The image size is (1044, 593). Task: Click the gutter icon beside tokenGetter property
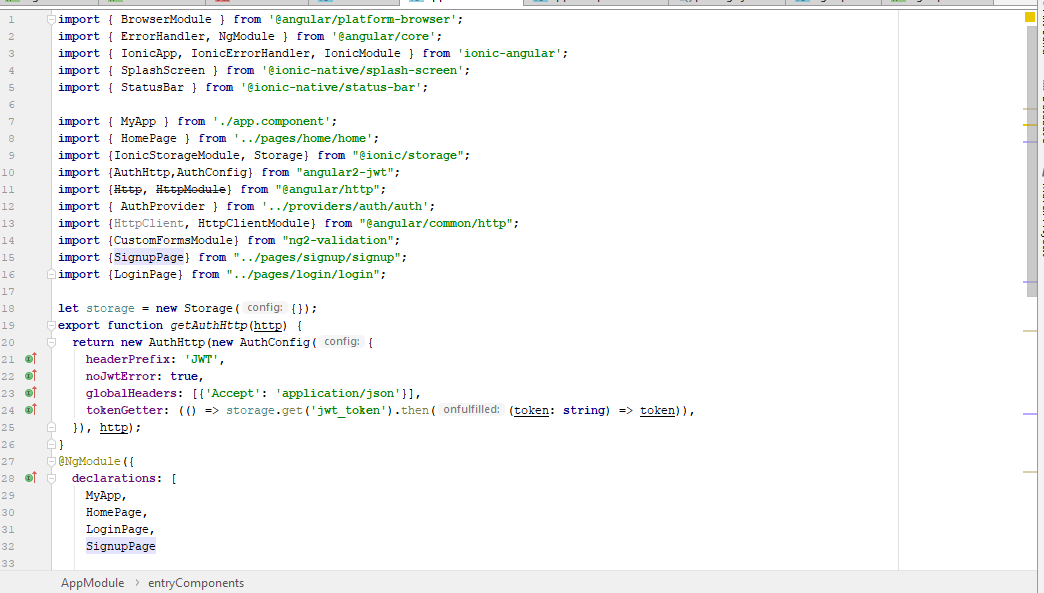(x=29, y=410)
